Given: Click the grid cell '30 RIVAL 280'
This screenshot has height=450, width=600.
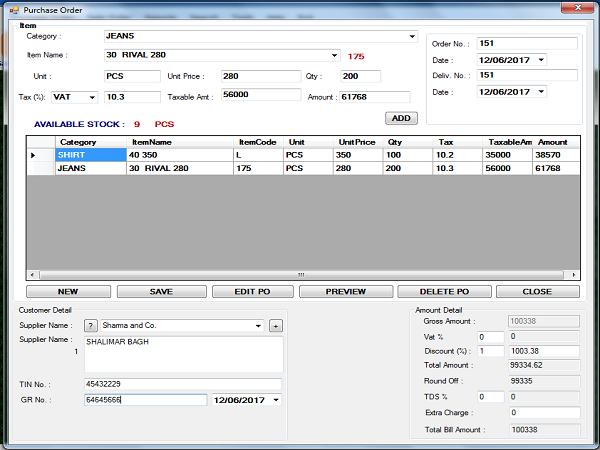Looking at the screenshot, I should pyautogui.click(x=180, y=168).
